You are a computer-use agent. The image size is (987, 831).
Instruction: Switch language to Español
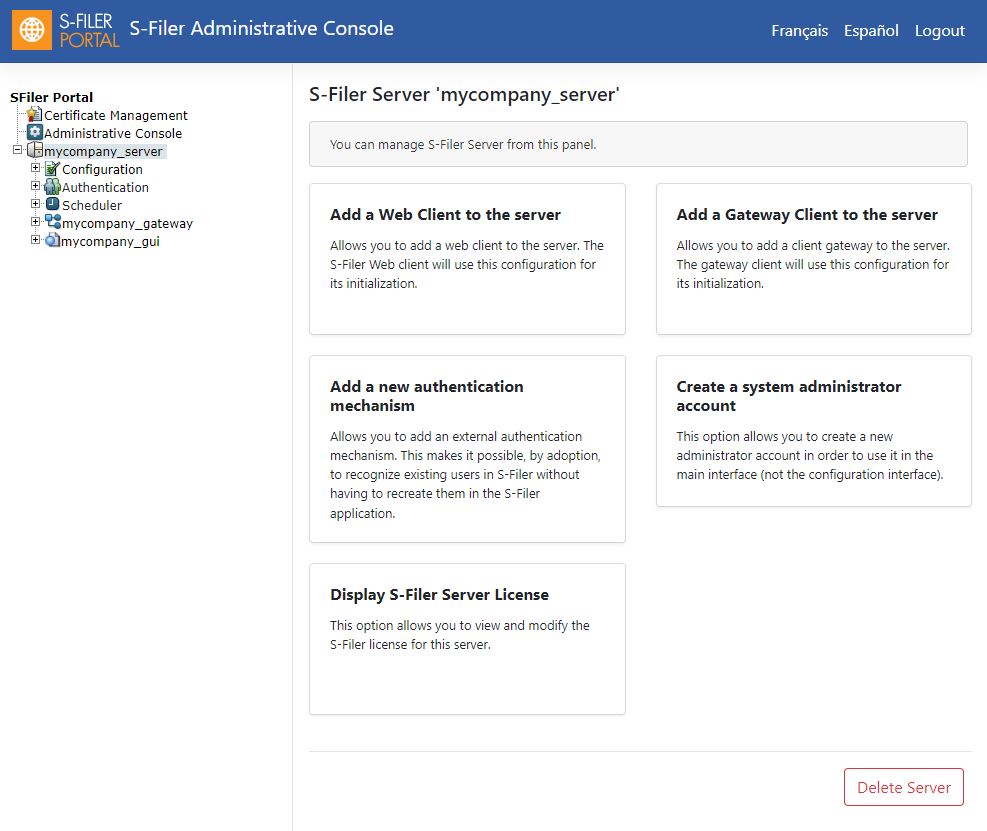click(871, 30)
